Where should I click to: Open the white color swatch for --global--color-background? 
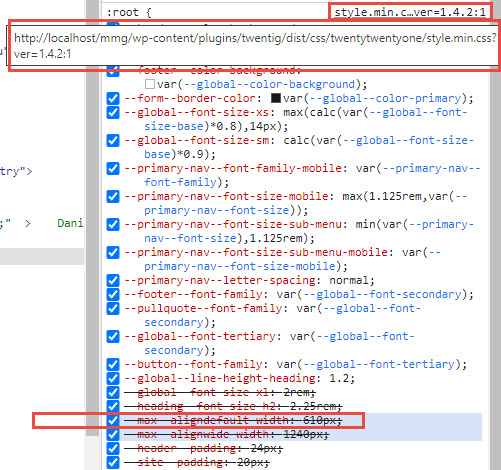150,84
